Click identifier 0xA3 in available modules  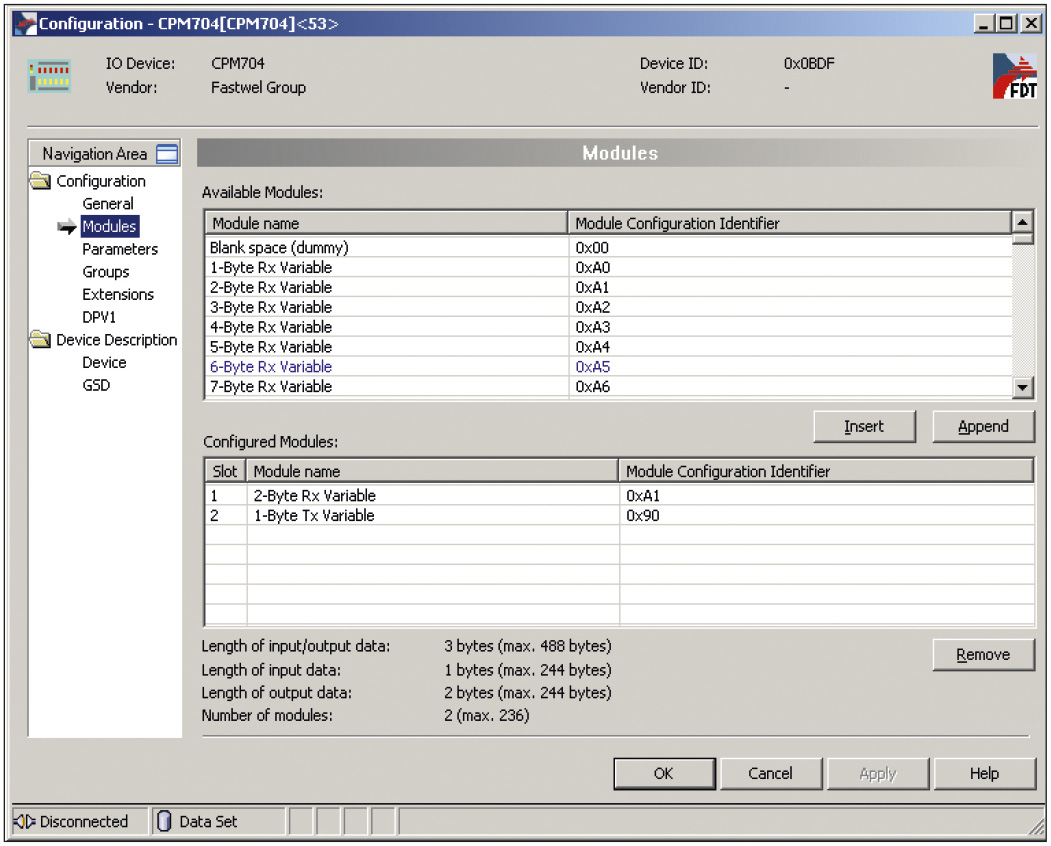click(x=593, y=327)
